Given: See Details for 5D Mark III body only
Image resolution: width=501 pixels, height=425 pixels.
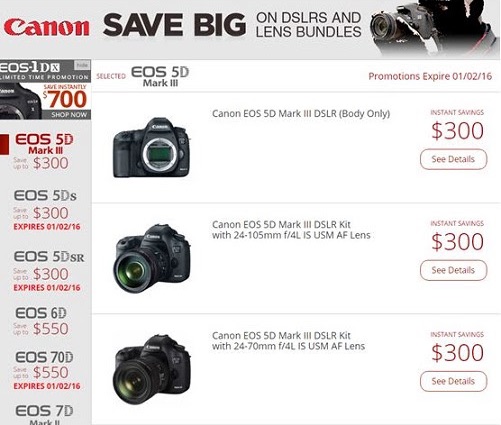Looking at the screenshot, I should tap(453, 159).
